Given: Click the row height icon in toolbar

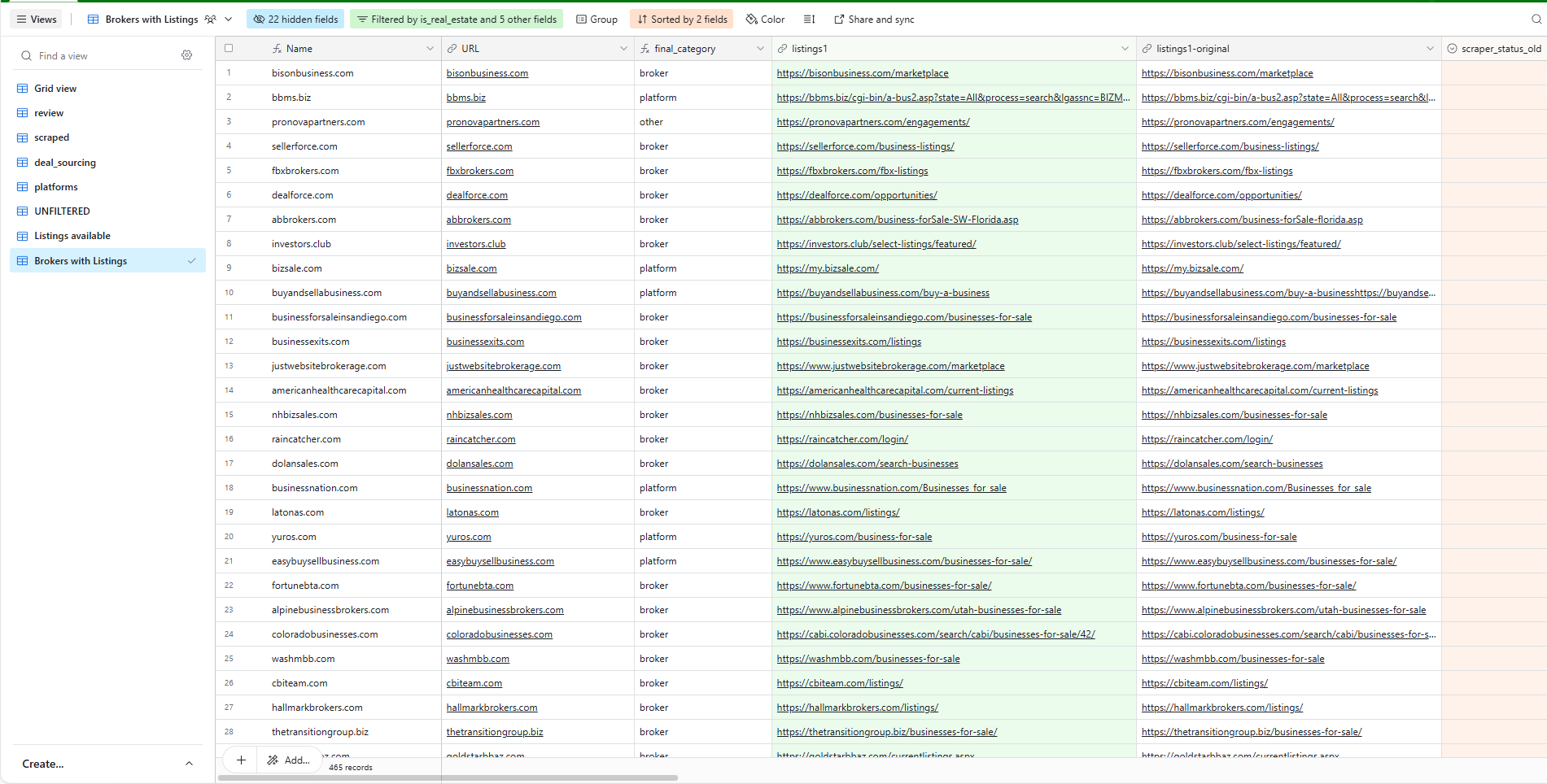Looking at the screenshot, I should pyautogui.click(x=809, y=20).
